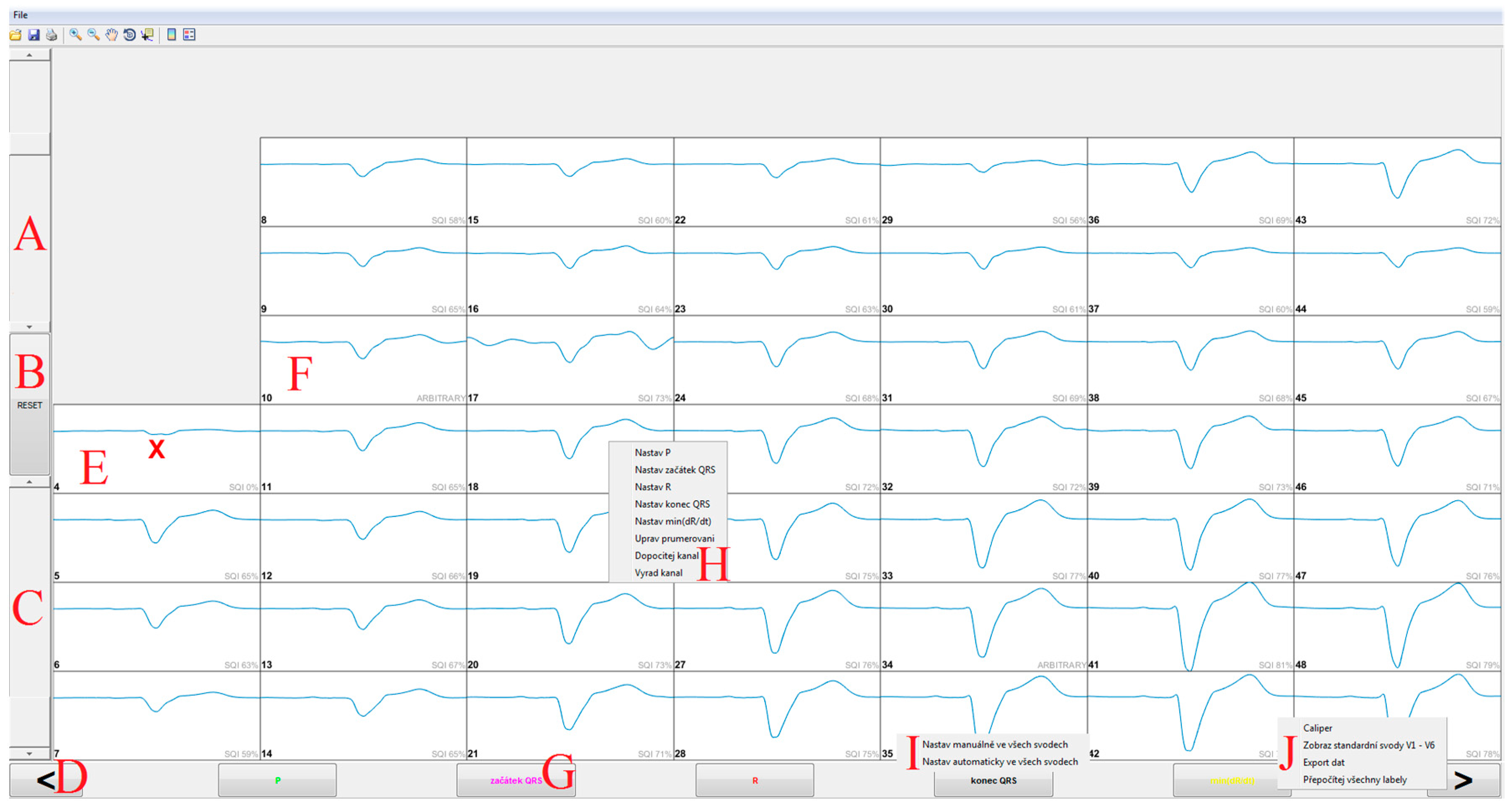This screenshot has width=1512, height=810.
Task: Activate the Pan hand tool
Action: [x=111, y=35]
